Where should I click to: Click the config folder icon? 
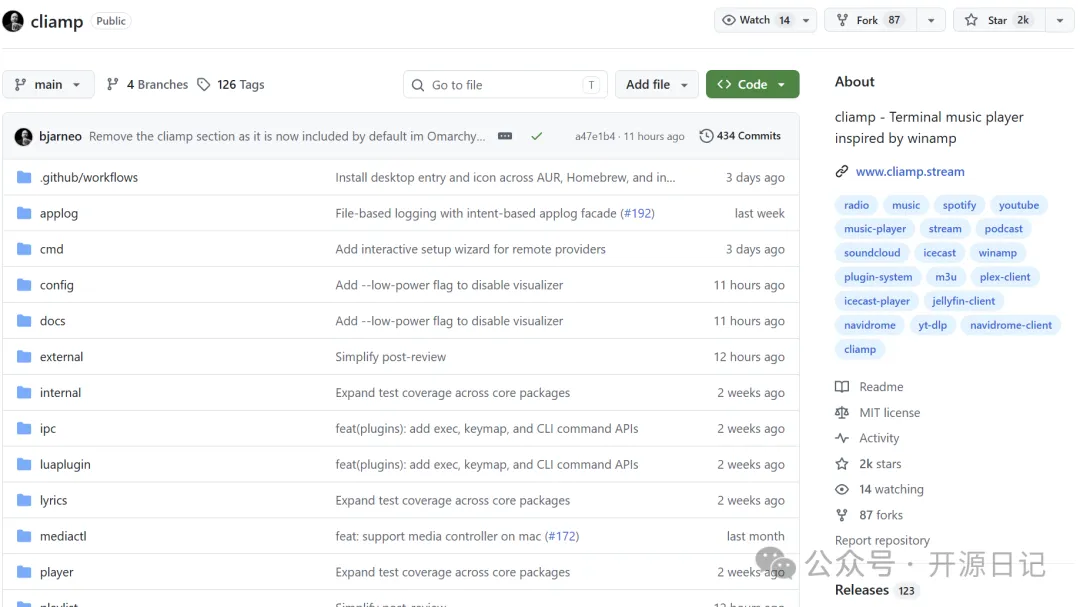24,285
